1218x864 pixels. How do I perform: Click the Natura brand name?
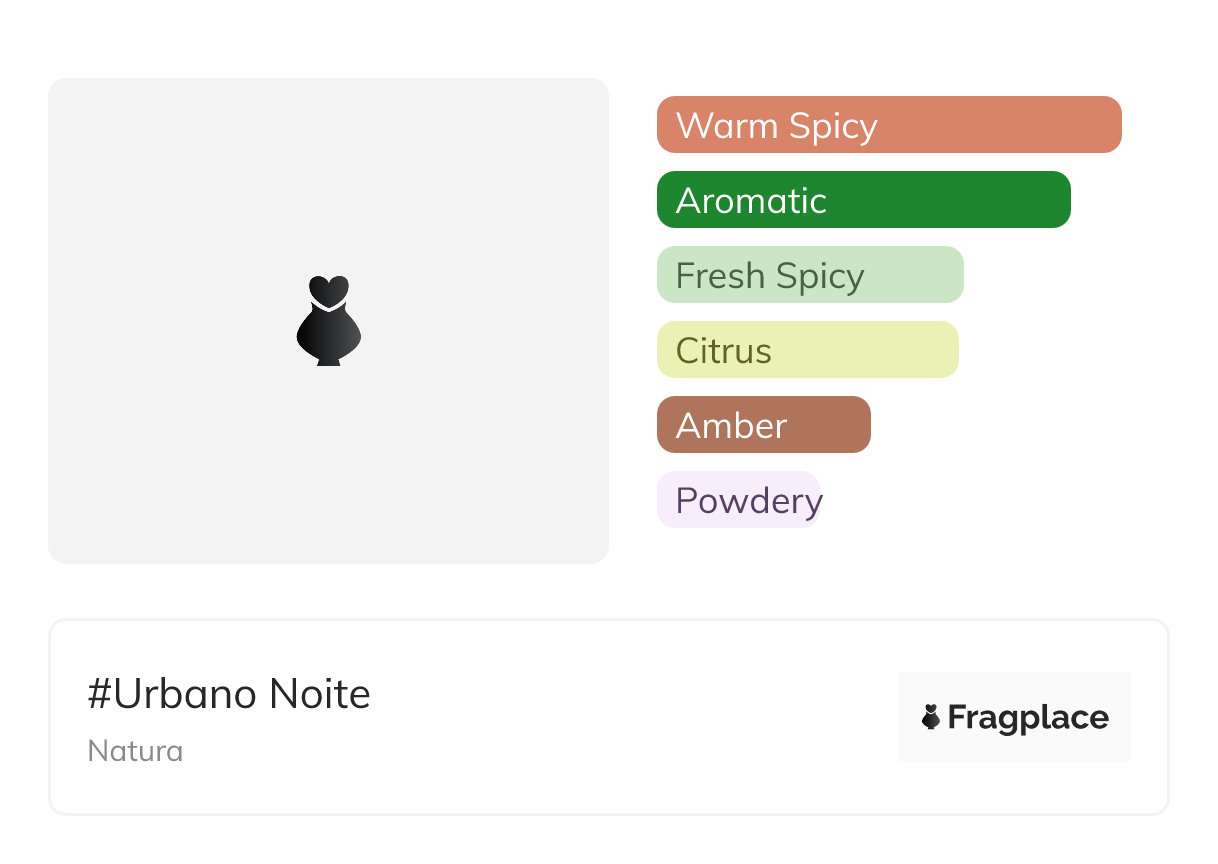pos(135,751)
